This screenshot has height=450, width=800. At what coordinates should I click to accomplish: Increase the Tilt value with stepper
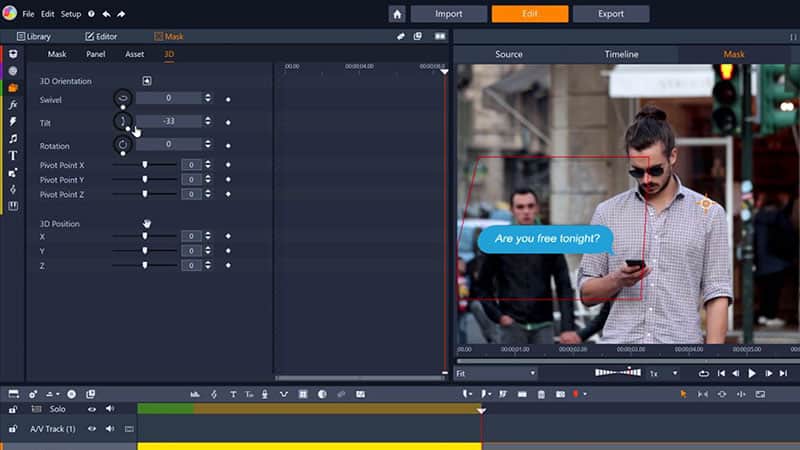pyautogui.click(x=208, y=118)
